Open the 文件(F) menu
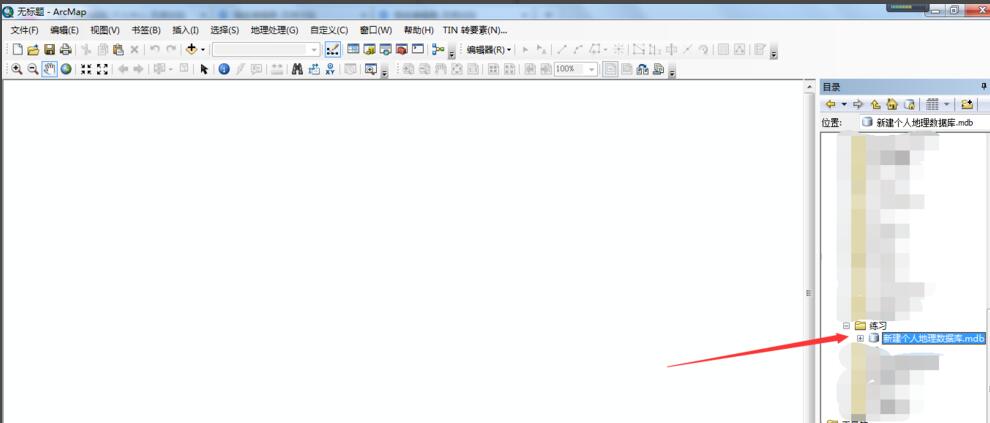 [x=25, y=30]
